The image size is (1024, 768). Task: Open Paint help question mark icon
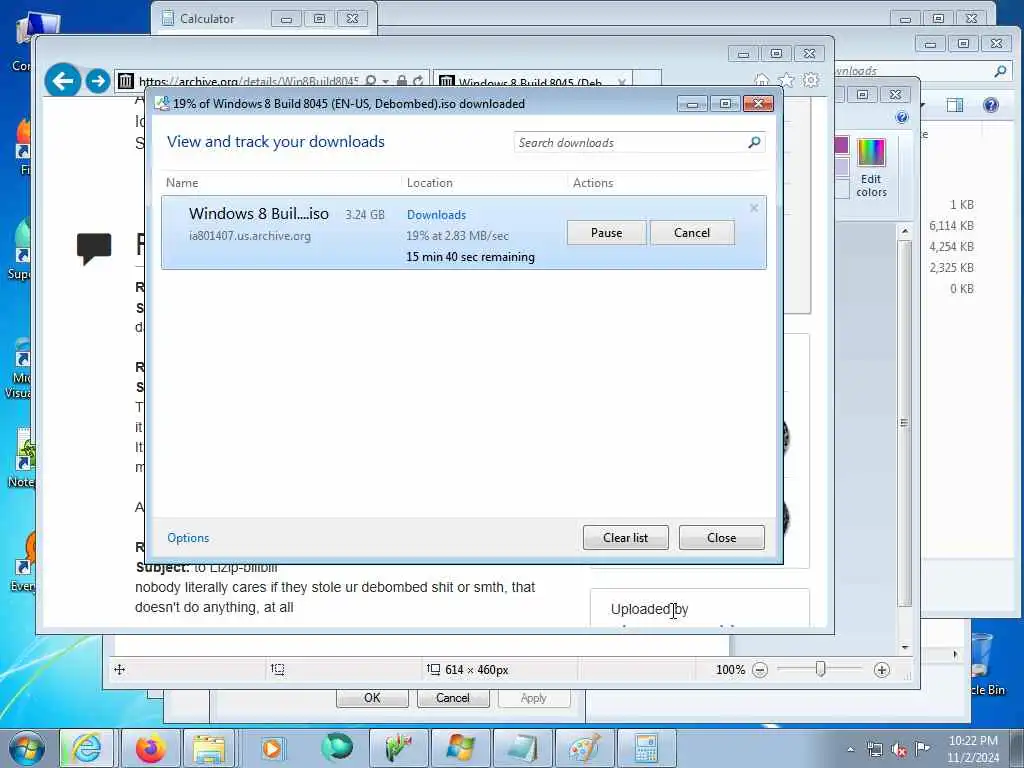coord(901,118)
